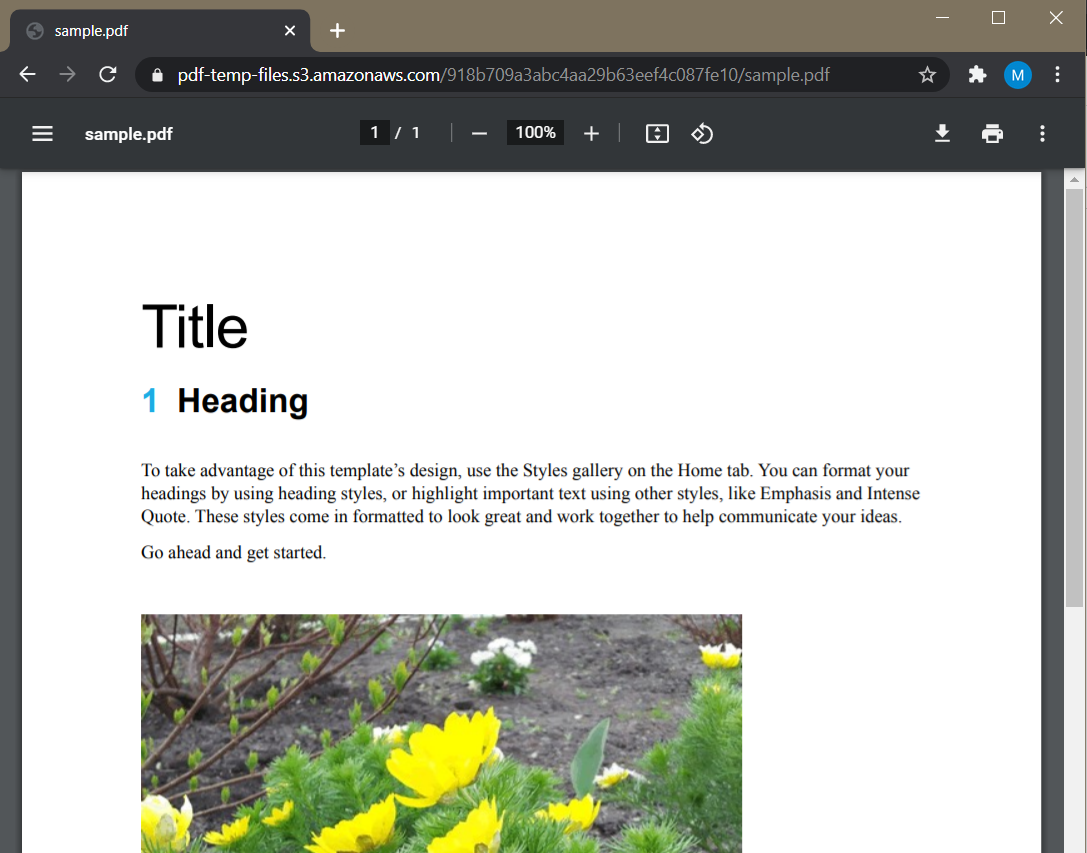The height and width of the screenshot is (853, 1087).
Task: Select the sample.pdf browser tab
Action: tap(159, 31)
